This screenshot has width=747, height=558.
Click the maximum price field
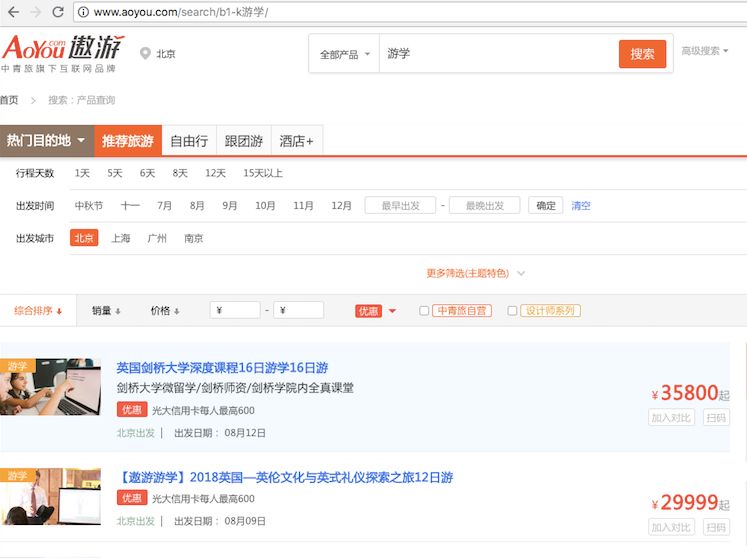[299, 310]
